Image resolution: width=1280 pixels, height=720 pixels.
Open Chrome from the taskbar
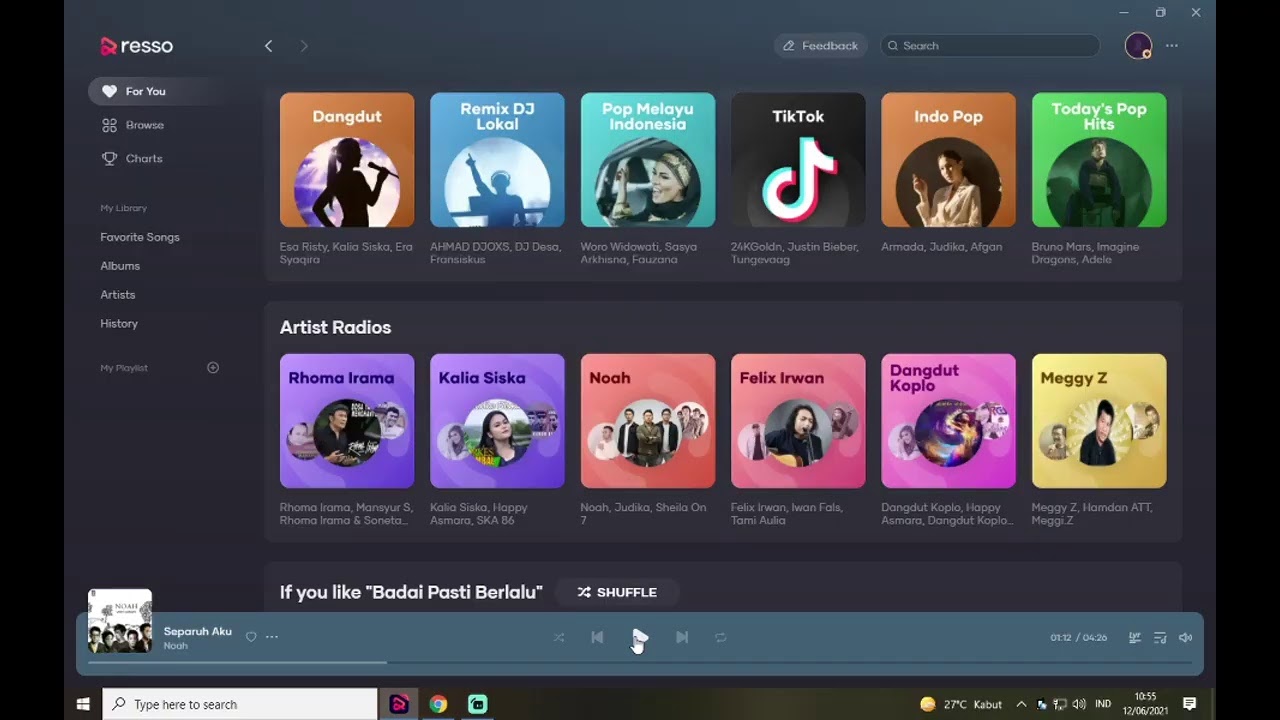(x=438, y=704)
